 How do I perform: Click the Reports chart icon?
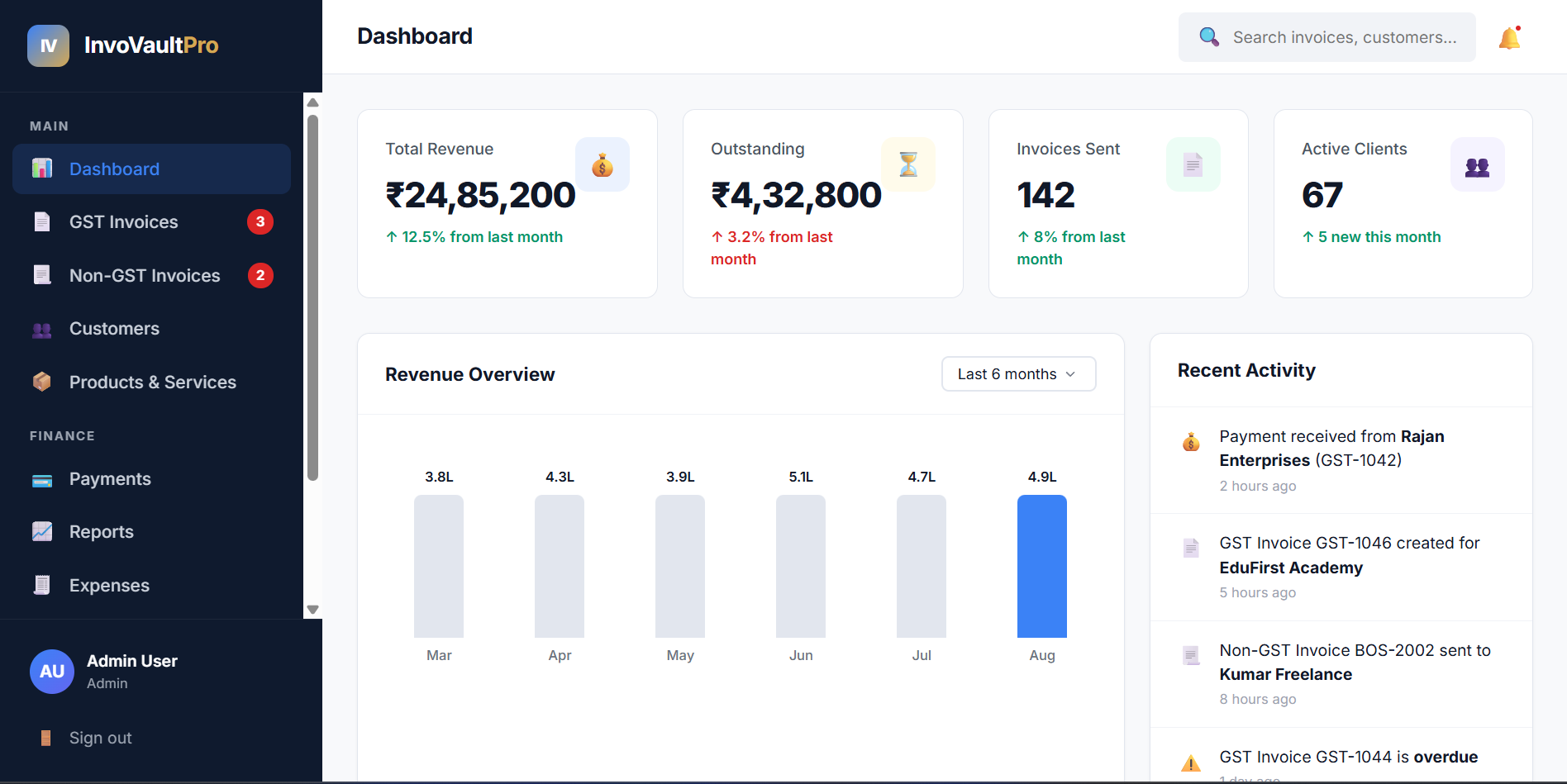[x=42, y=532]
